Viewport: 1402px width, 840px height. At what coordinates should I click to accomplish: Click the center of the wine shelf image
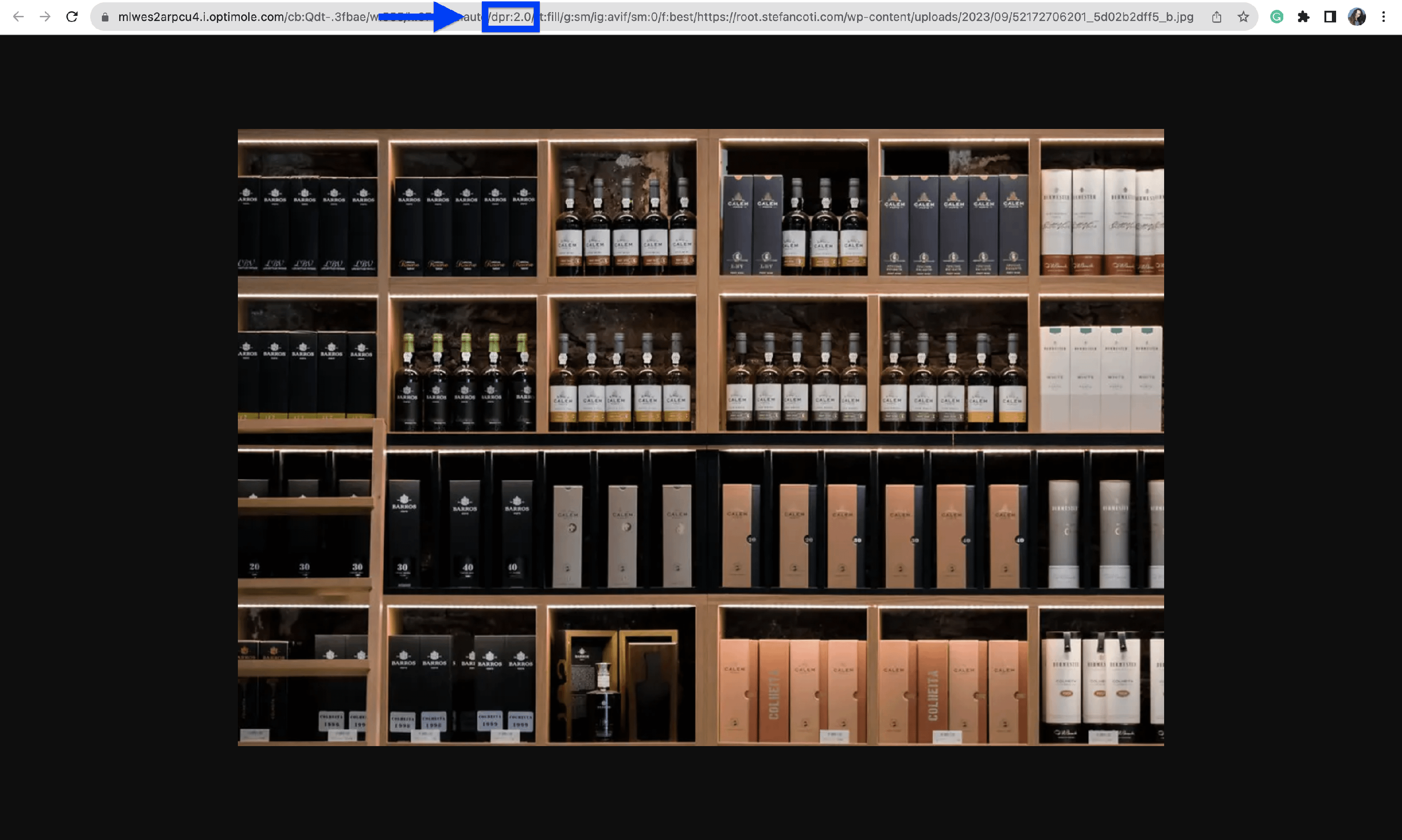pos(701,437)
